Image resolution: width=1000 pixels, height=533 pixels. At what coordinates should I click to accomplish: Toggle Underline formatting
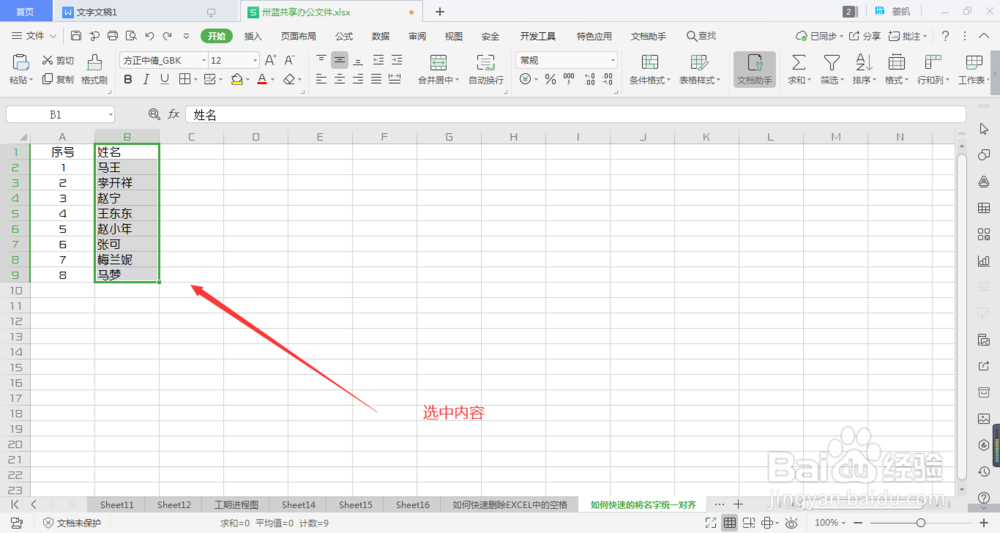coord(165,79)
